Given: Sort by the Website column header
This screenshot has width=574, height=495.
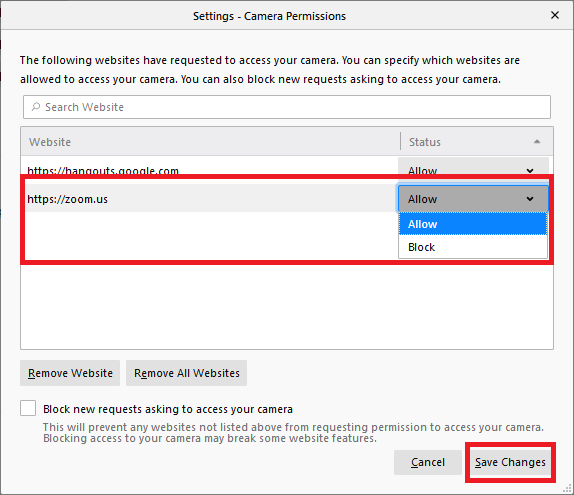Looking at the screenshot, I should coord(210,142).
